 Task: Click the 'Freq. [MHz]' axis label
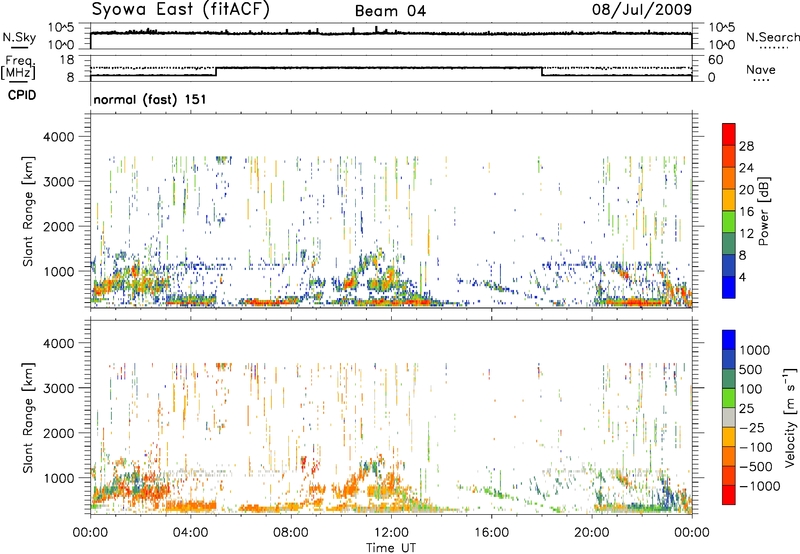(x=18, y=67)
